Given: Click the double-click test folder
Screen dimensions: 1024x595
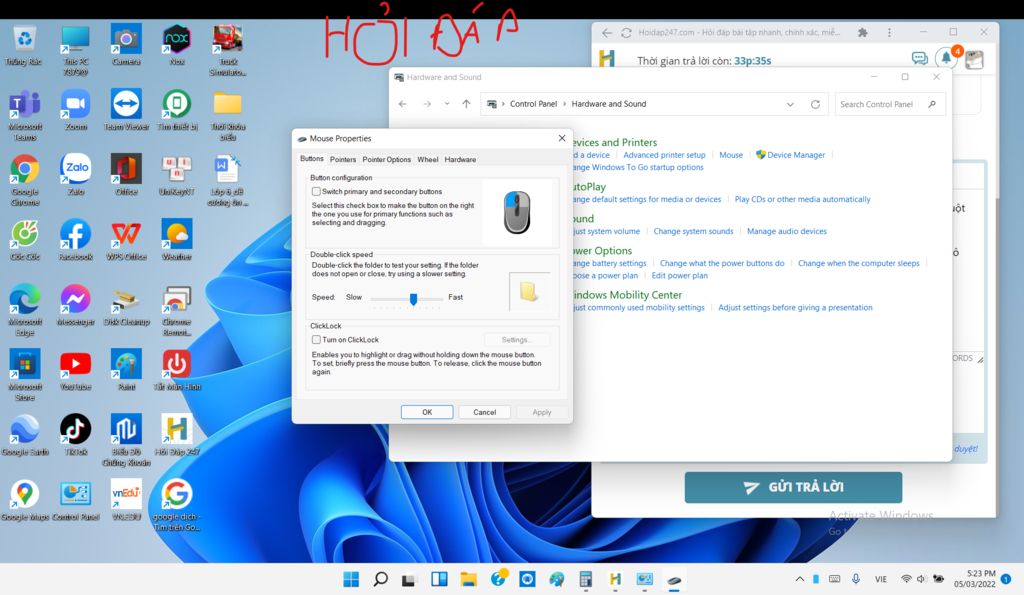Looking at the screenshot, I should [528, 291].
